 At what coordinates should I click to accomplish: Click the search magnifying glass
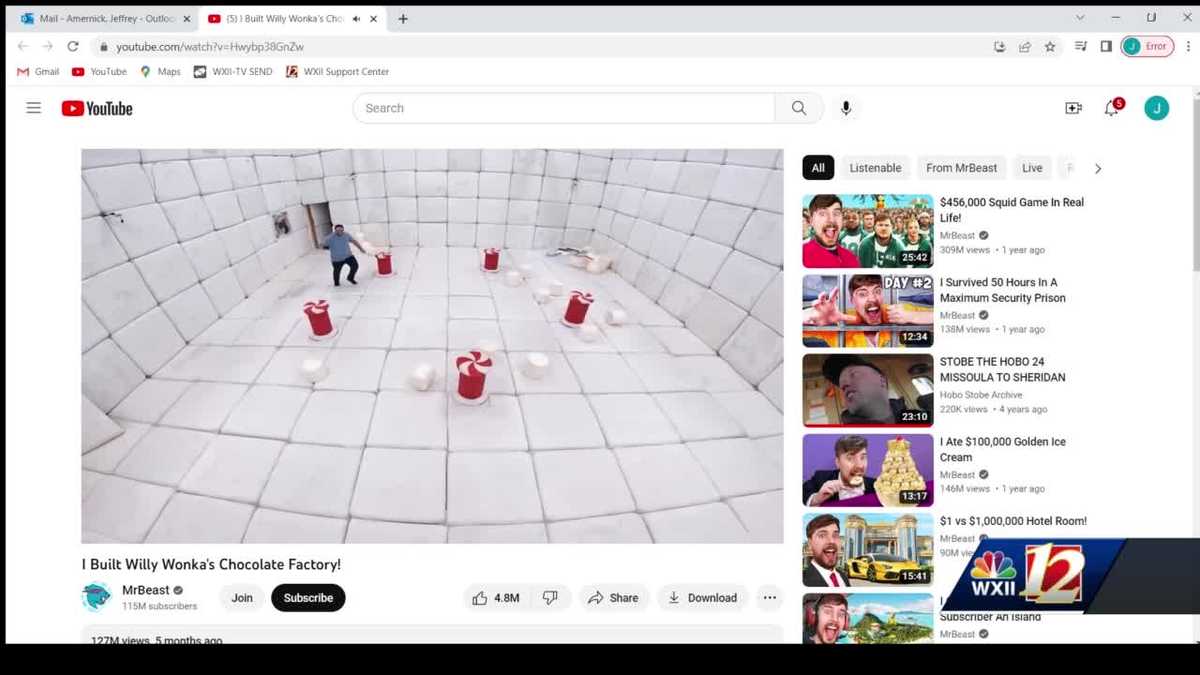tap(798, 107)
